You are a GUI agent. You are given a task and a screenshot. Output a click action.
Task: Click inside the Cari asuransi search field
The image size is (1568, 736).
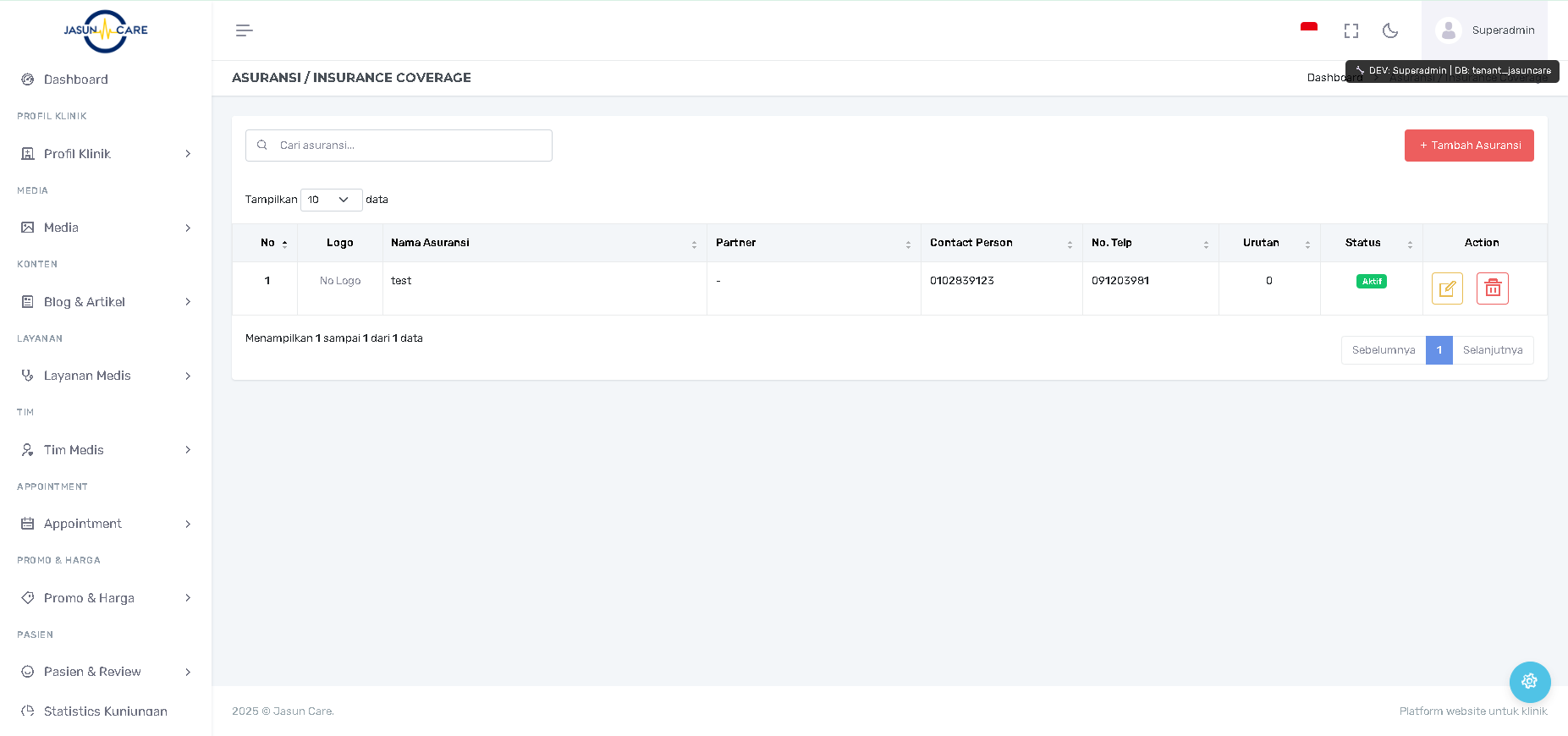coord(406,146)
